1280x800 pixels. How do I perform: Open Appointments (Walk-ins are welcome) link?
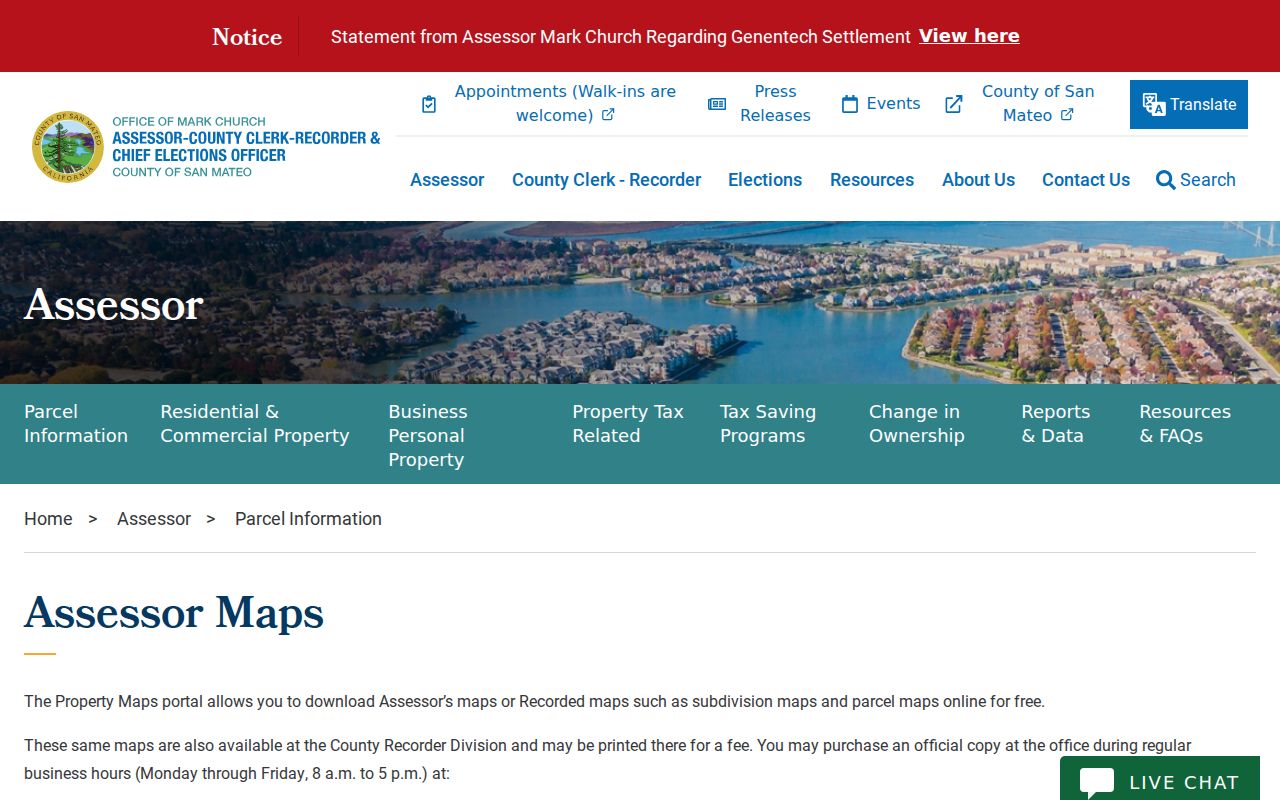[x=565, y=103]
